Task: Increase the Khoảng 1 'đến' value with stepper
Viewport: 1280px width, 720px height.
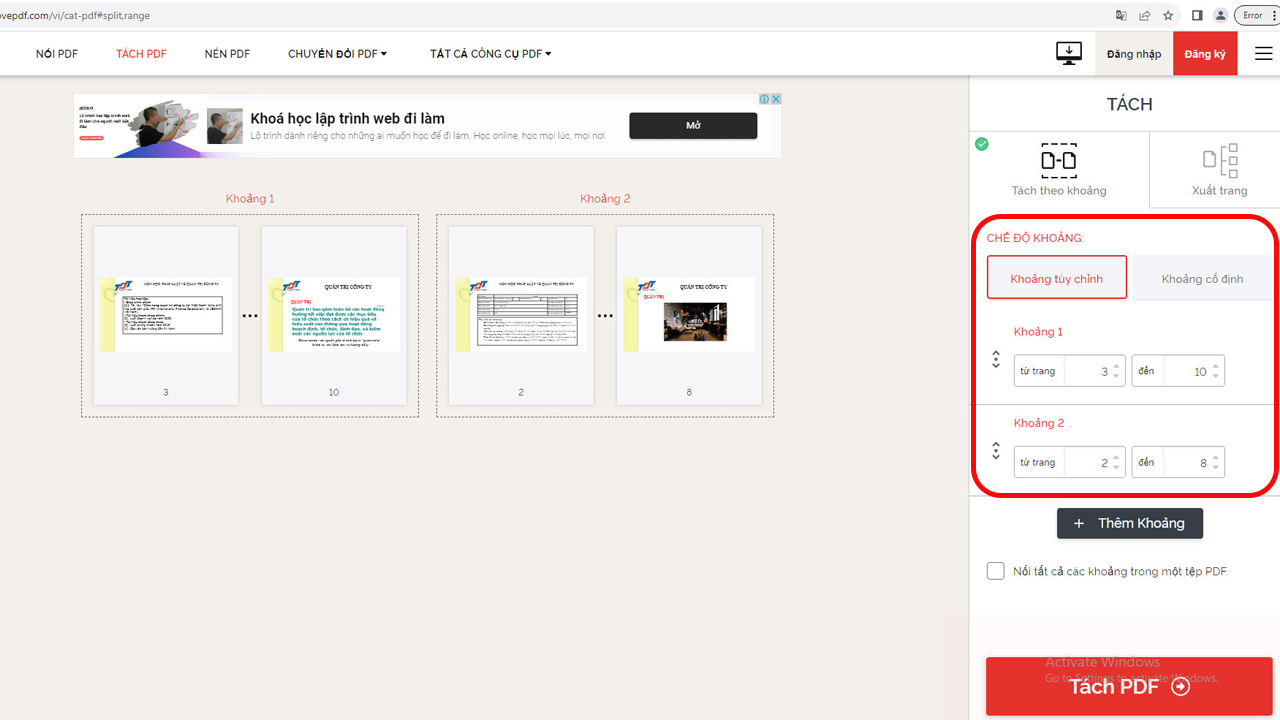Action: [x=1216, y=365]
